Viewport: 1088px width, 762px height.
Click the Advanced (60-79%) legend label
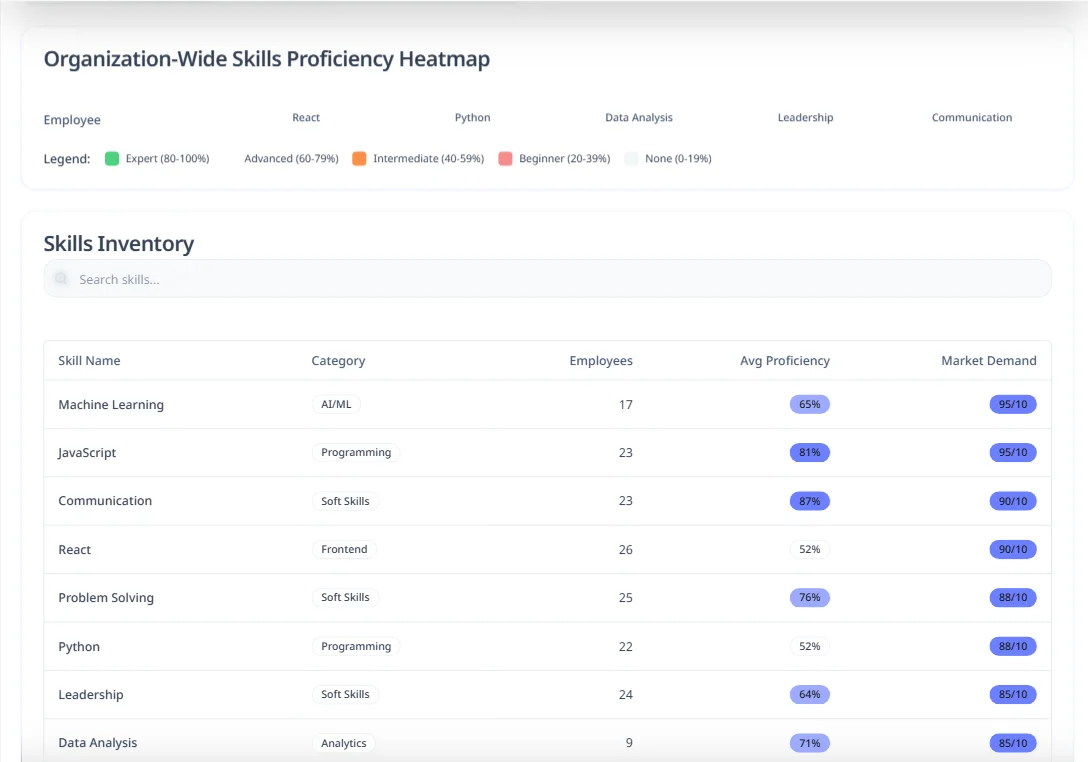click(x=291, y=158)
